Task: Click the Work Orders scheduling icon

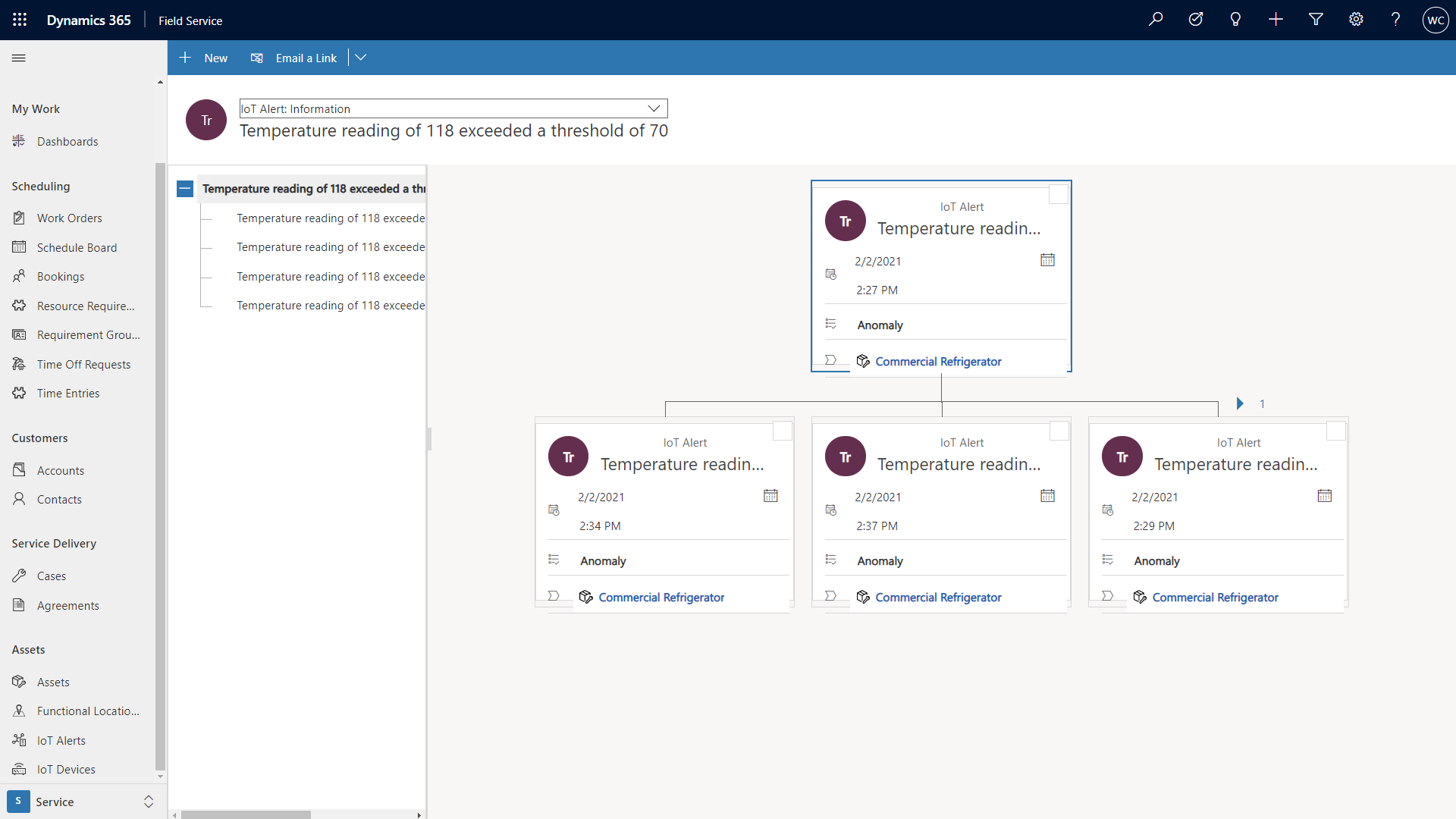Action: click(x=19, y=217)
